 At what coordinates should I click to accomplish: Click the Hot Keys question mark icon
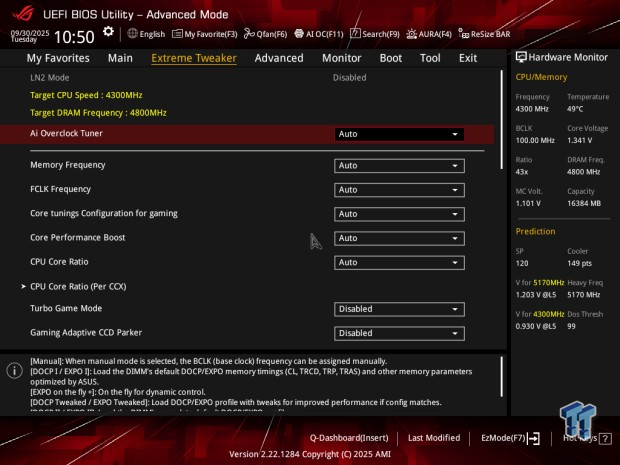click(605, 439)
